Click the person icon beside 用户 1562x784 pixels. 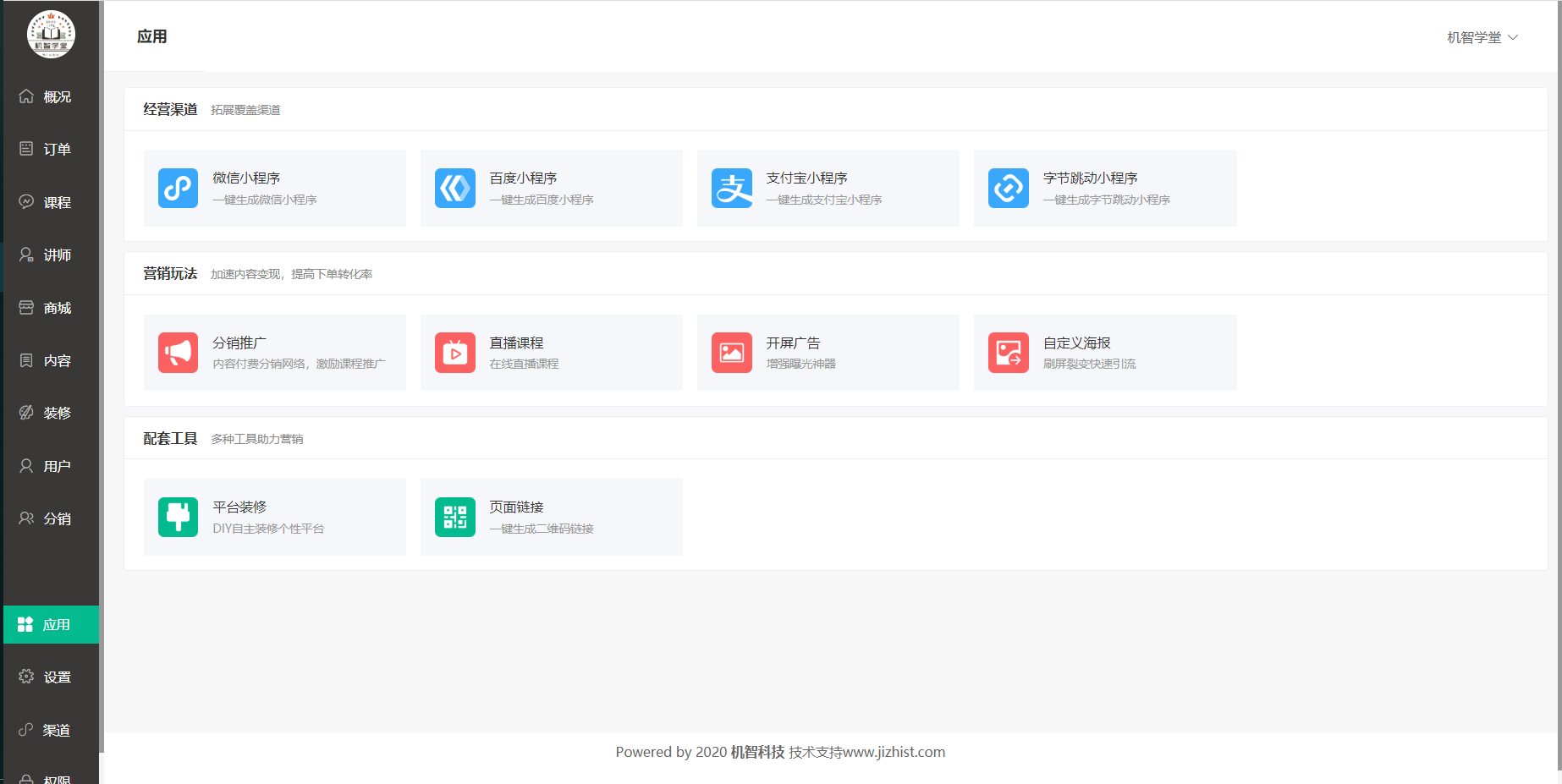click(26, 466)
